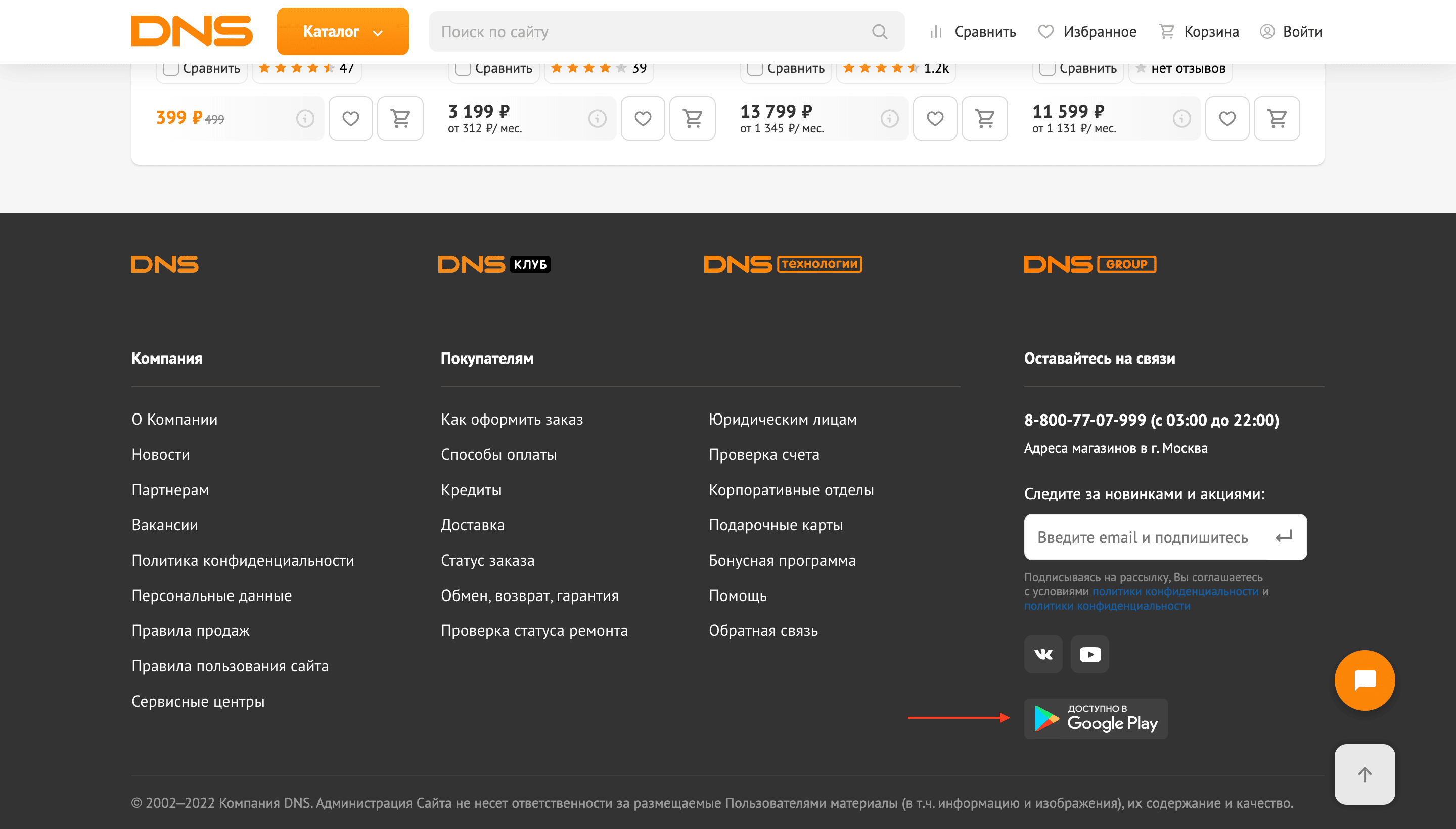
Task: Submit email with the enter arrow icon
Action: [1284, 536]
